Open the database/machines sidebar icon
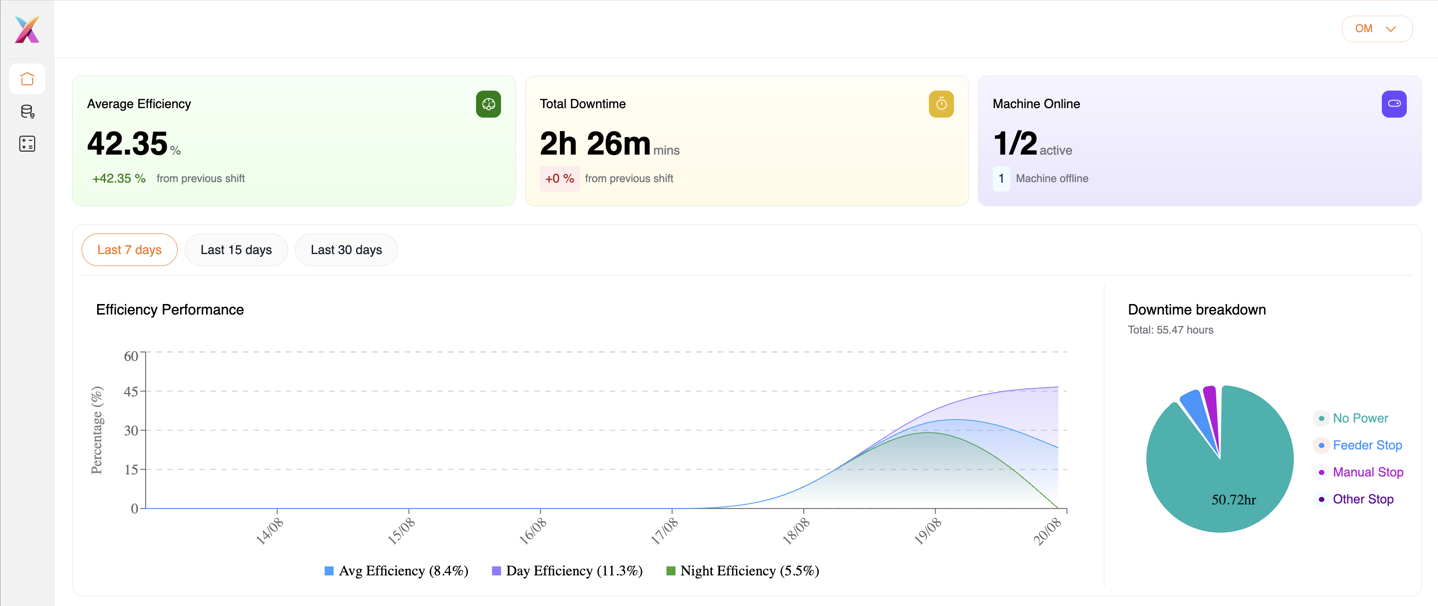This screenshot has width=1438, height=606. (x=27, y=111)
